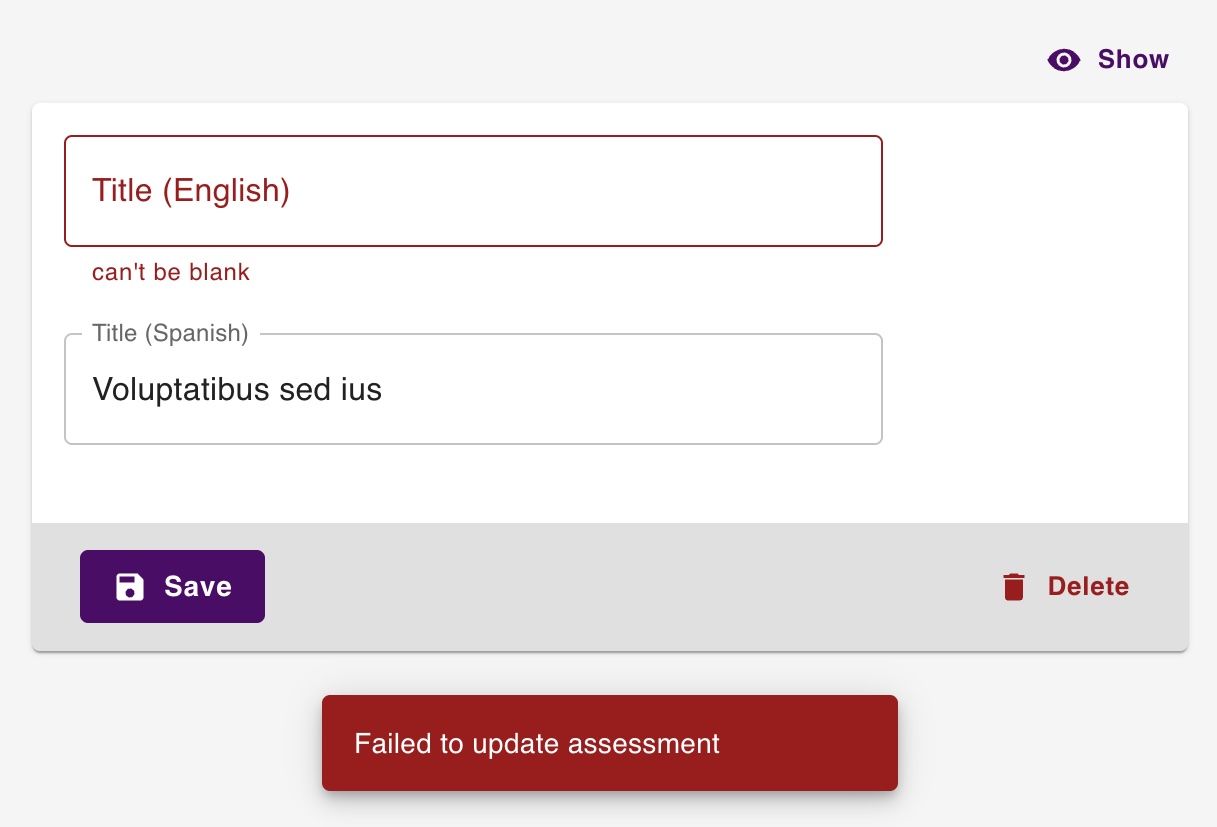
Task: Click the Save button
Action: pyautogui.click(x=172, y=587)
